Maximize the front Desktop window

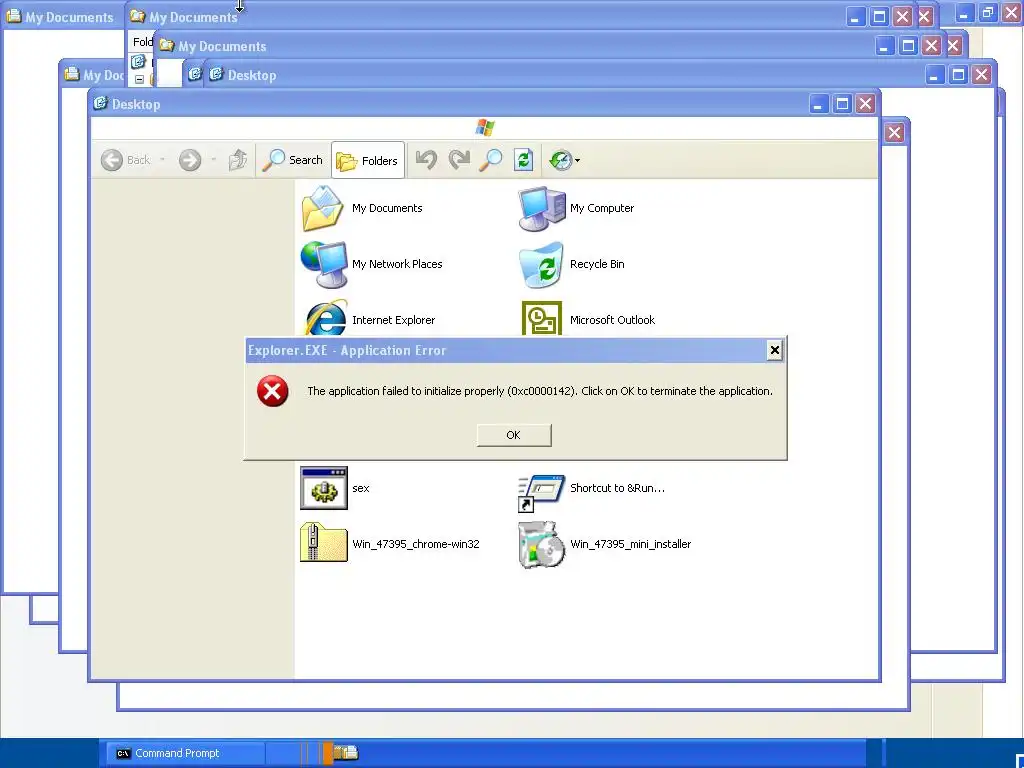coord(842,103)
